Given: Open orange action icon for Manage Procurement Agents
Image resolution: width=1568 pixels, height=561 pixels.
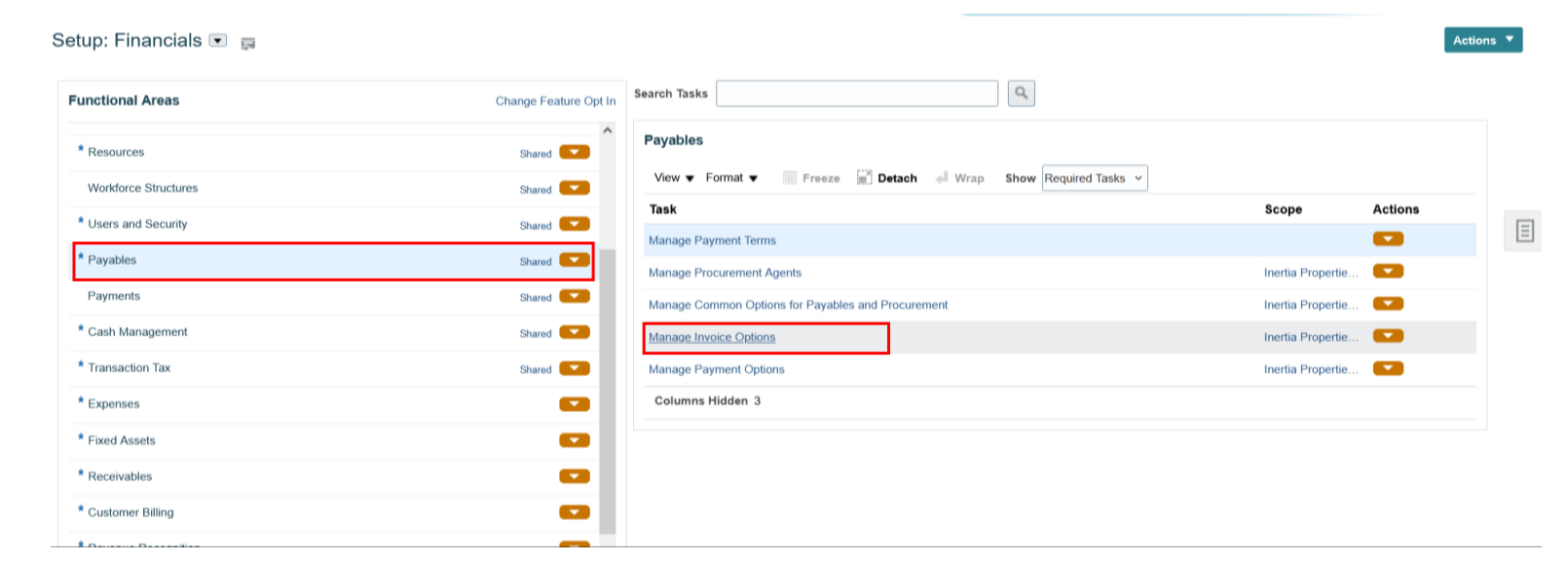Looking at the screenshot, I should click(1388, 272).
